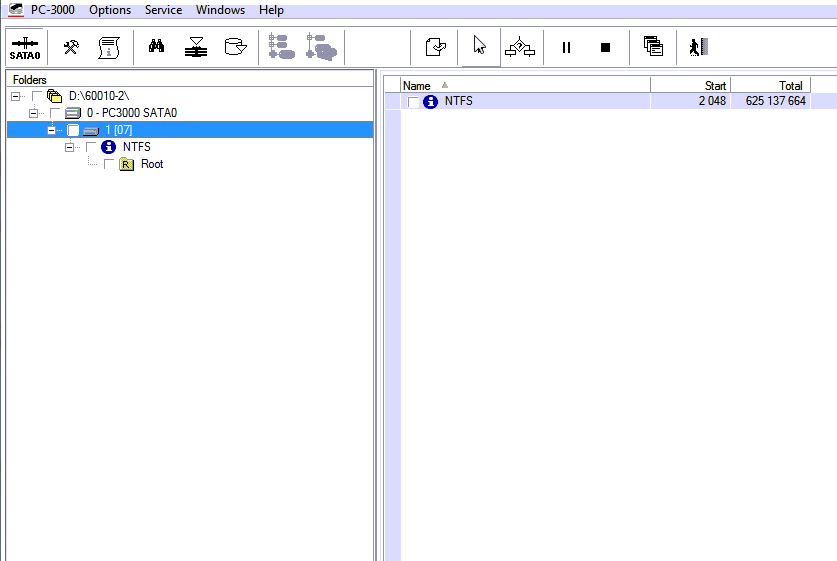Tick the NTFS checkbox in the right list
This screenshot has width=837, height=561.
(x=413, y=101)
